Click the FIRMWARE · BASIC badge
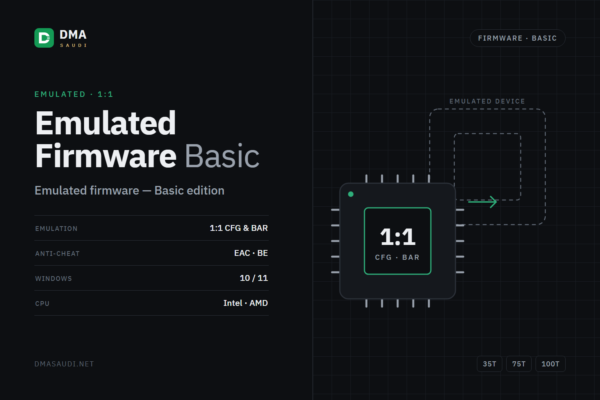600x400 pixels. tap(517, 38)
